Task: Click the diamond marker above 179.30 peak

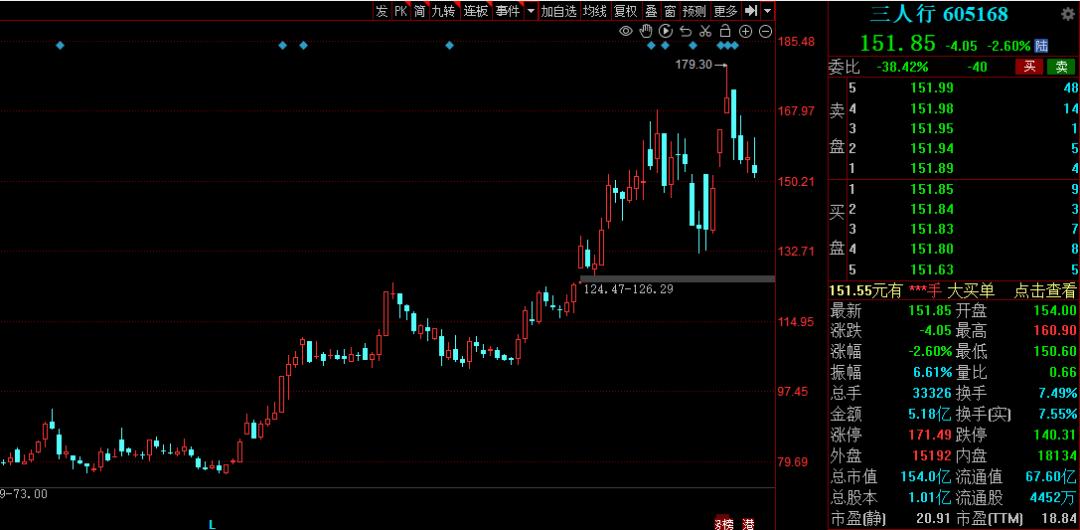Action: click(728, 45)
